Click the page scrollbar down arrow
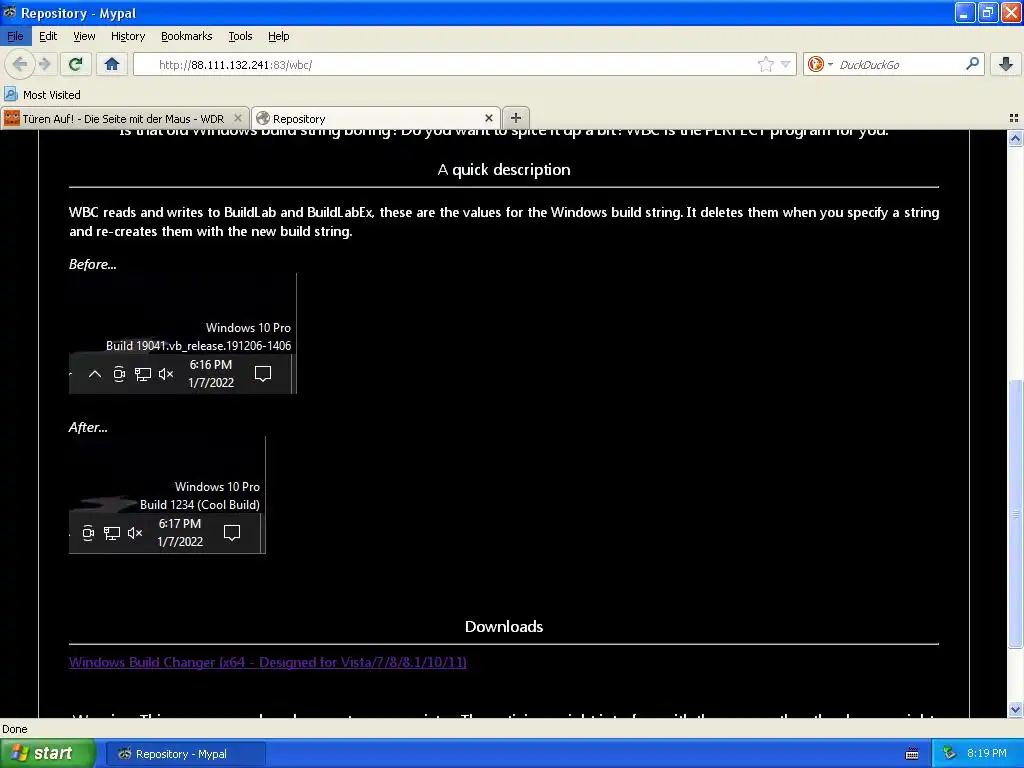The image size is (1024, 768). (x=1015, y=709)
